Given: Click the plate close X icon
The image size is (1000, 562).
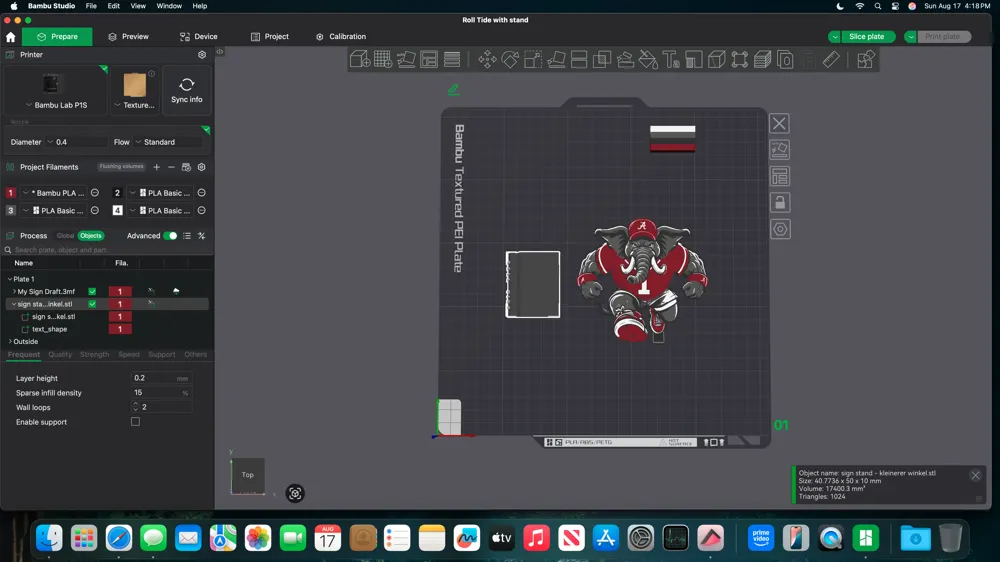Looking at the screenshot, I should pyautogui.click(x=779, y=123).
